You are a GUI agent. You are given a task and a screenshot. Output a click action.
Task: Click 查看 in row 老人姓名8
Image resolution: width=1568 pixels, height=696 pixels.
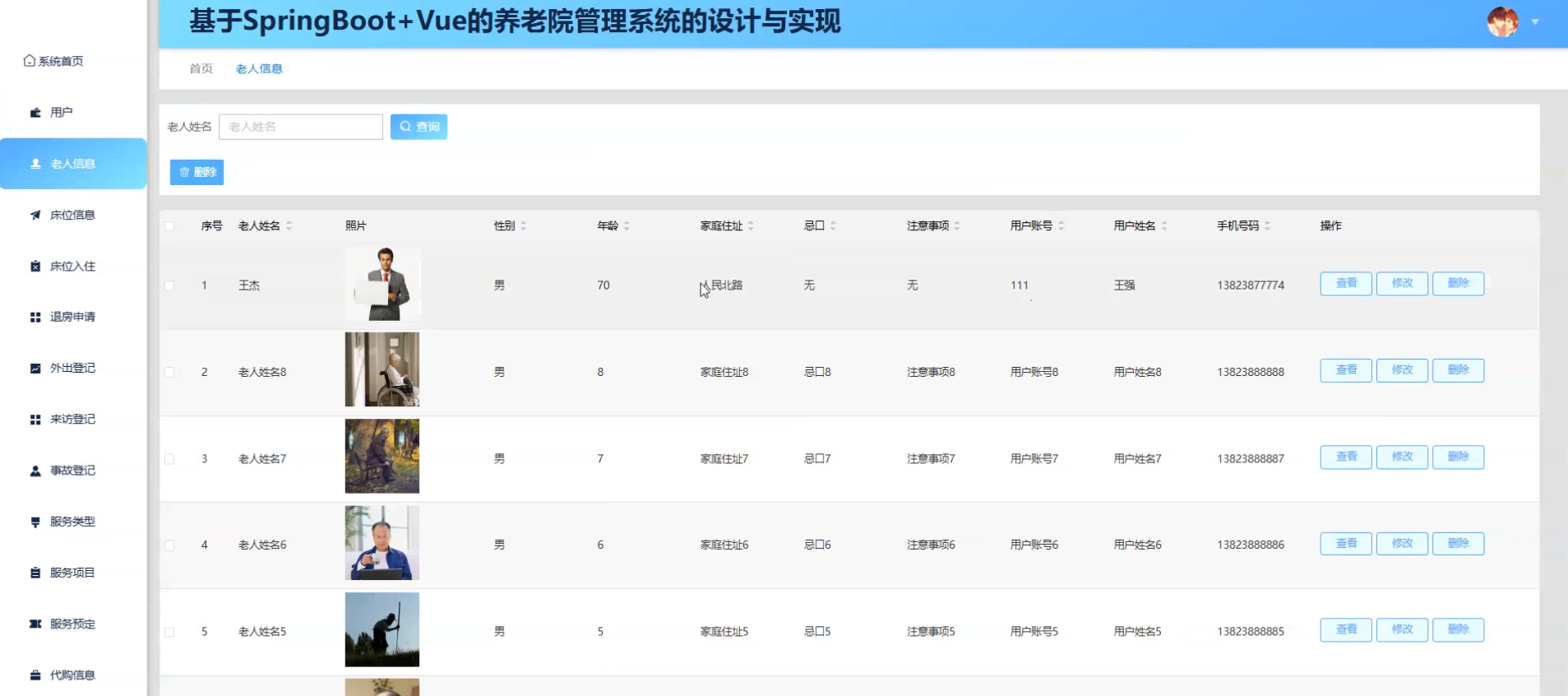(x=1346, y=370)
